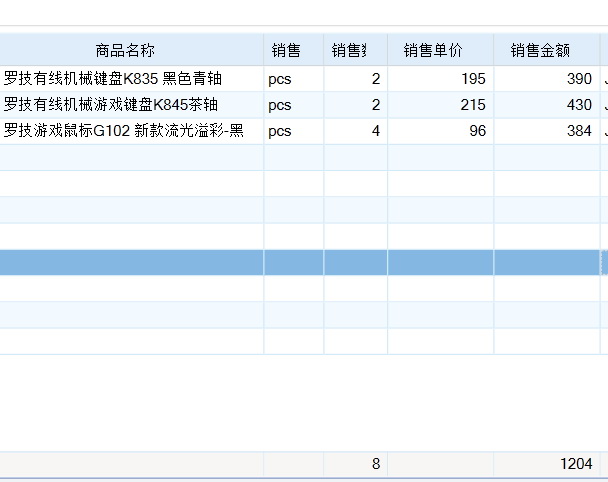This screenshot has width=608, height=482.
Task: Click quantity 2 in K835 row
Action: point(356,79)
